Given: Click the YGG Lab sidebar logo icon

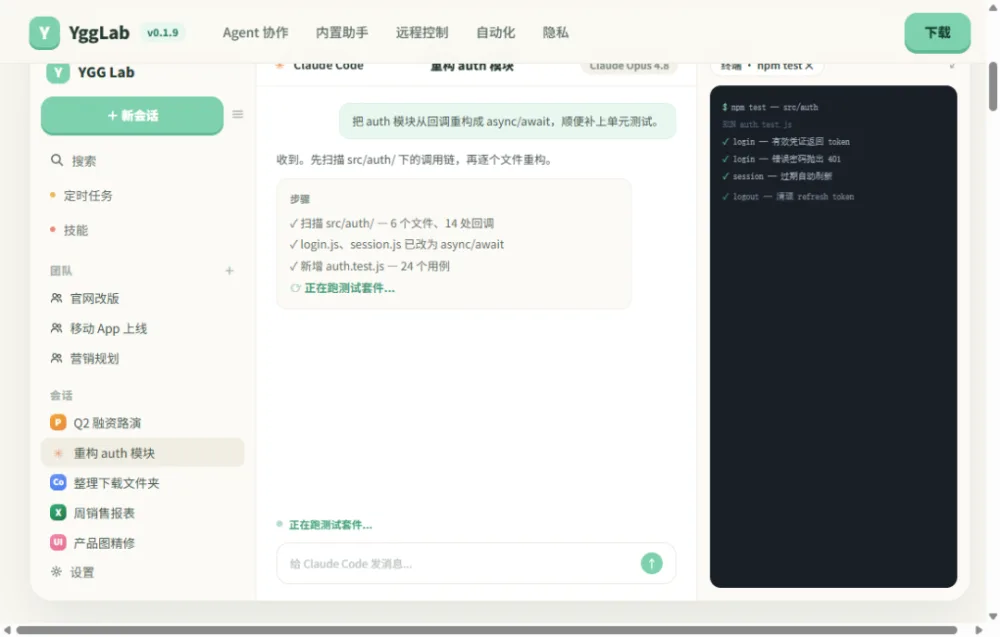Looking at the screenshot, I should [57, 72].
